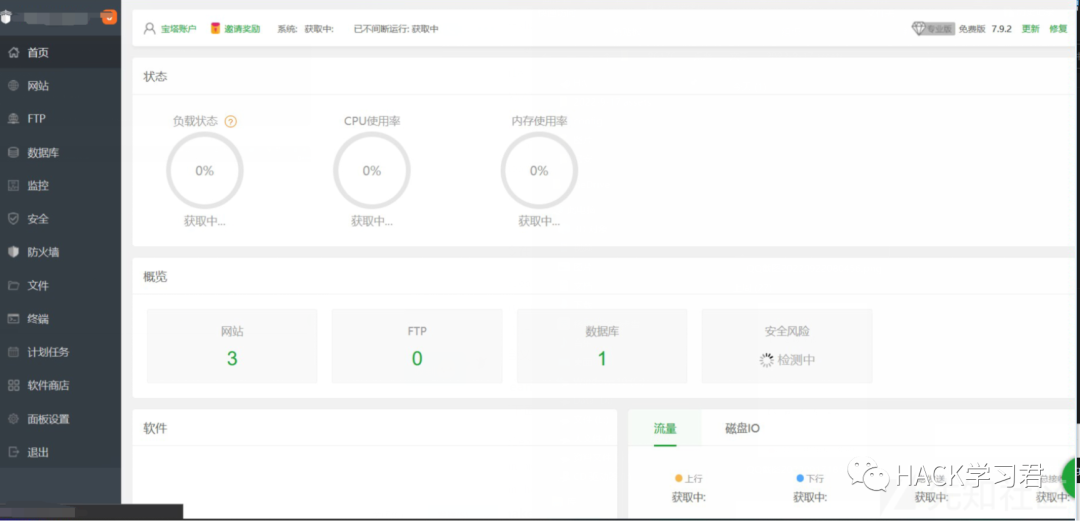Click the user icon beside 宝塔账户

pyautogui.click(x=149, y=28)
